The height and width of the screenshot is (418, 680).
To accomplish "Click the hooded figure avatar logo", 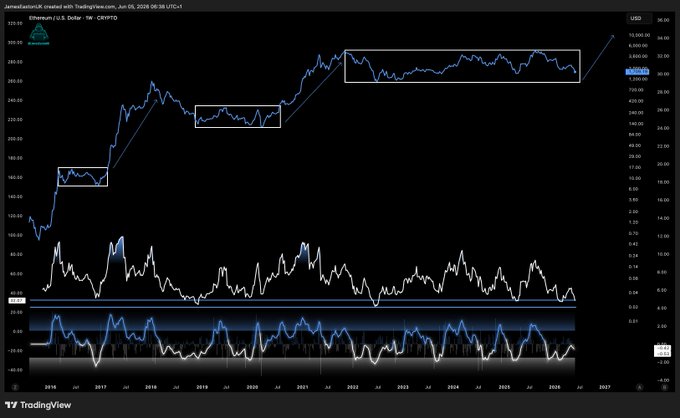I will point(39,34).
